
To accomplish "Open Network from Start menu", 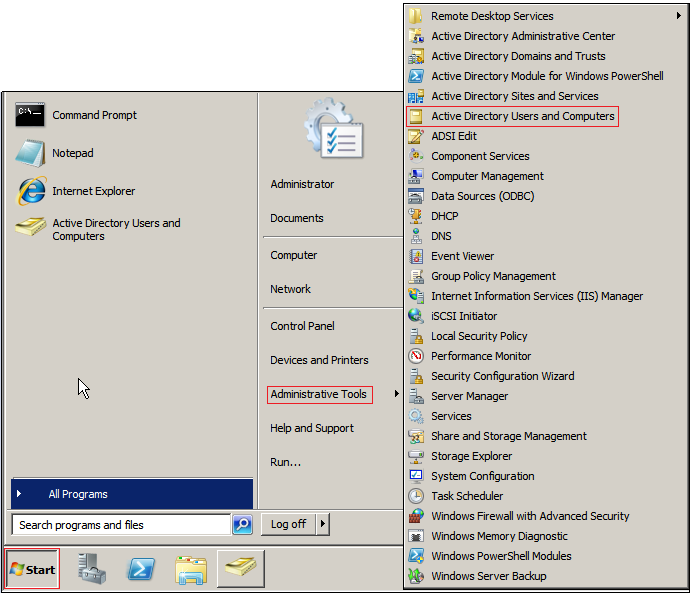I will click(x=290, y=289).
